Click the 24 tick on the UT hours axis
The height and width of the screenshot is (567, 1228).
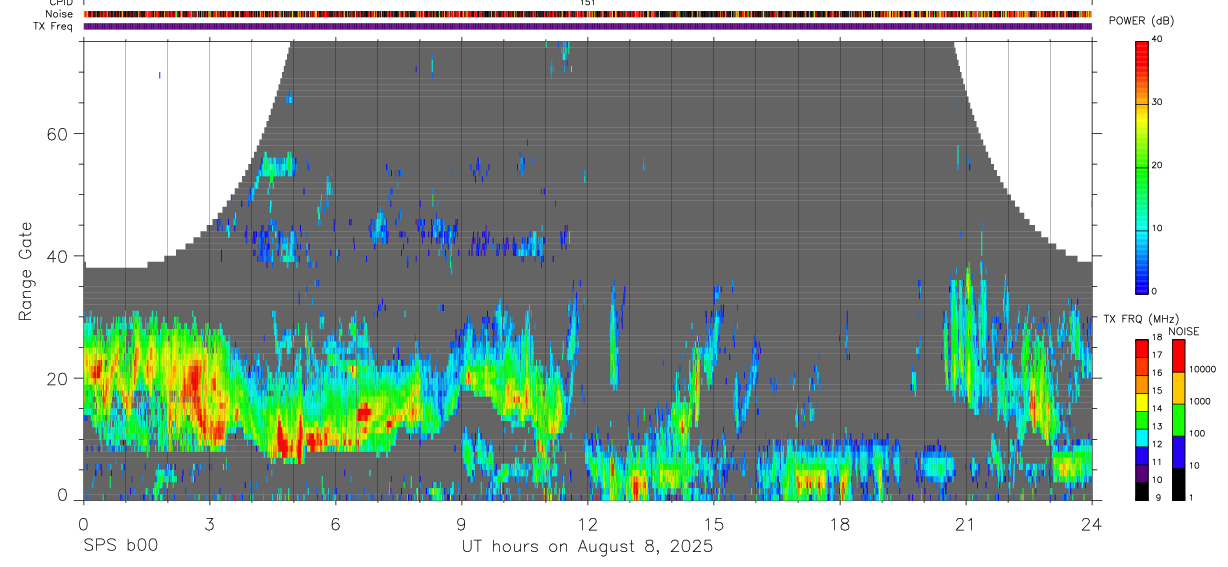pyautogui.click(x=1091, y=523)
